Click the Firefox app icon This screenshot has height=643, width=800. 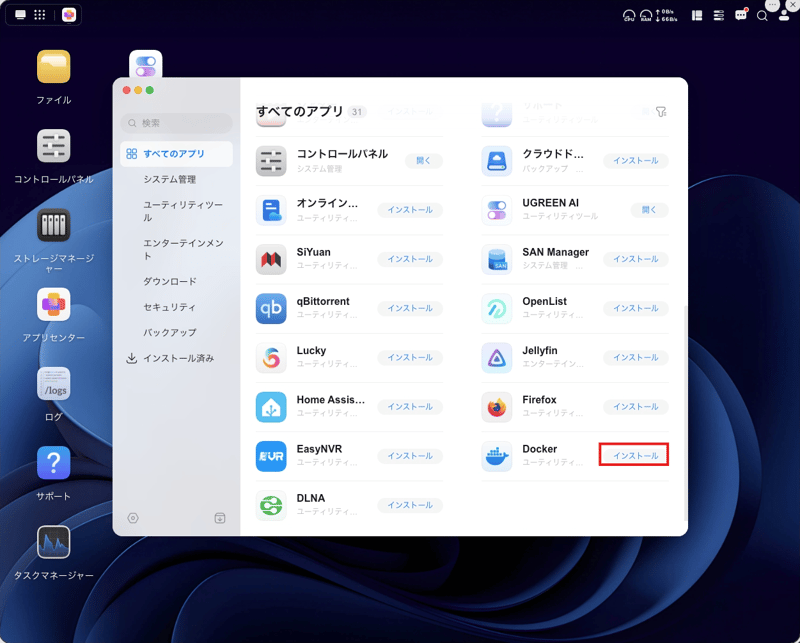point(496,407)
